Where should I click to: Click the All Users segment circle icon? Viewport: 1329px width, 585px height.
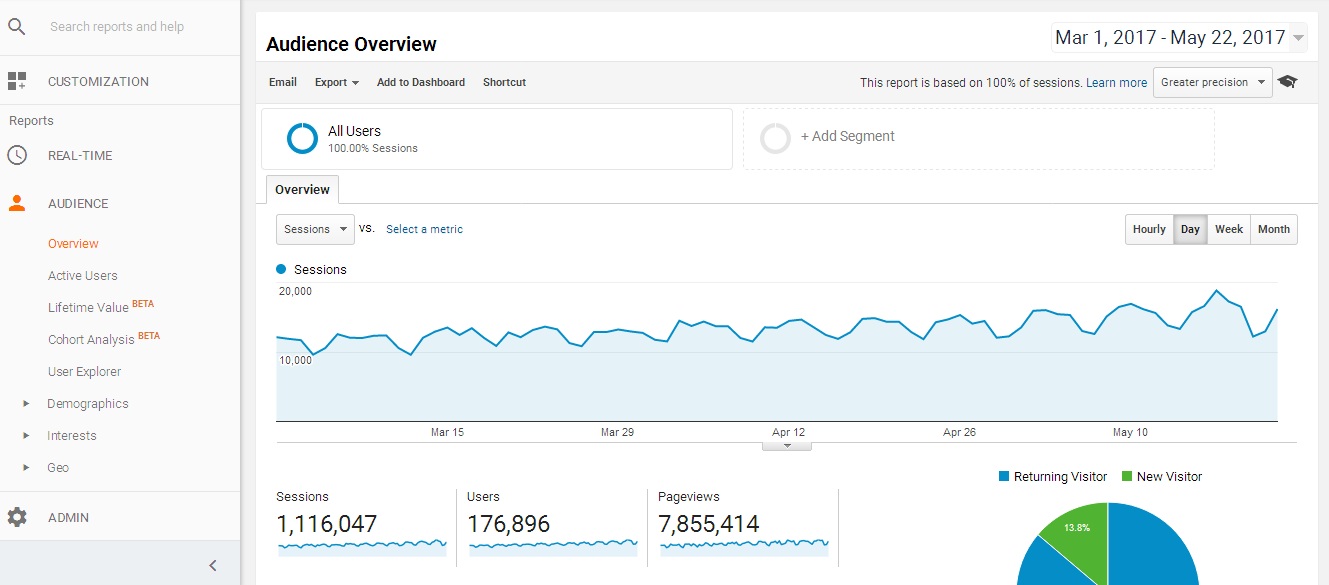(x=302, y=138)
